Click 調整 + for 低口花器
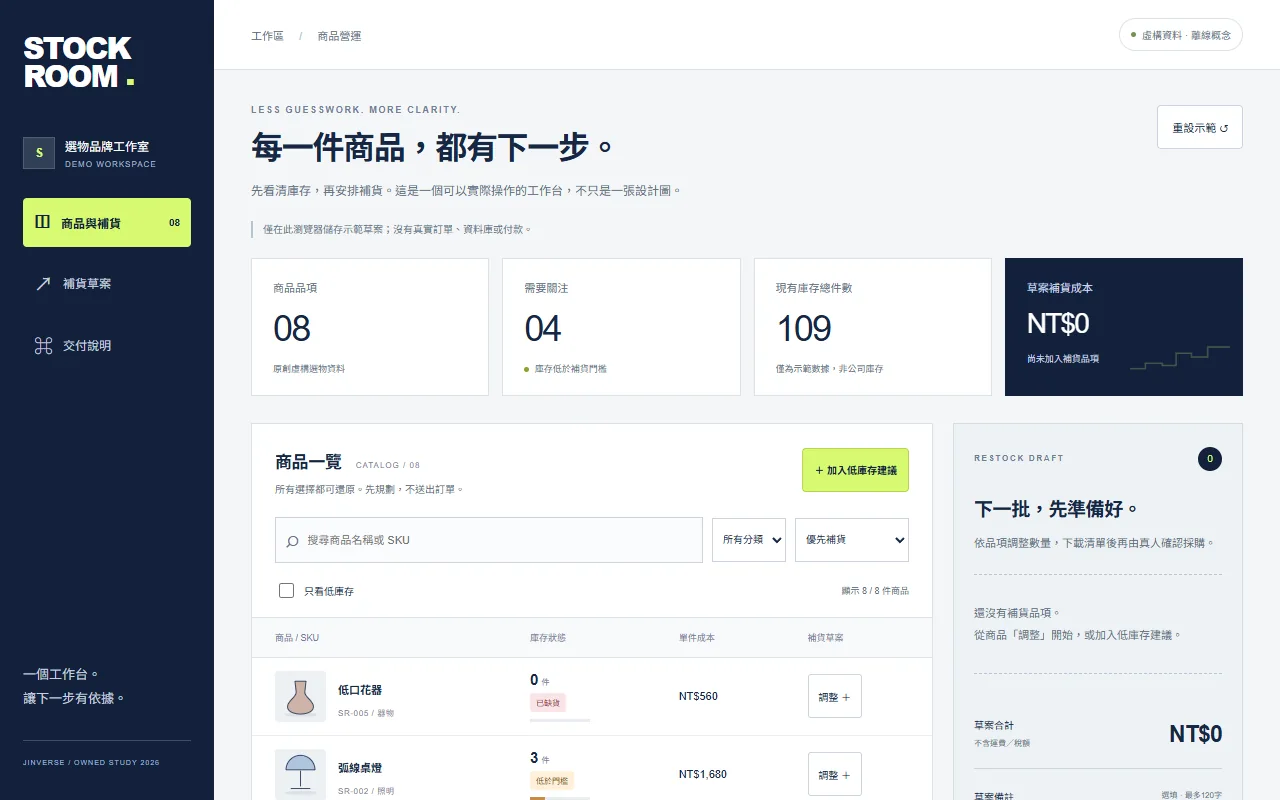This screenshot has width=1280, height=800. tap(835, 696)
